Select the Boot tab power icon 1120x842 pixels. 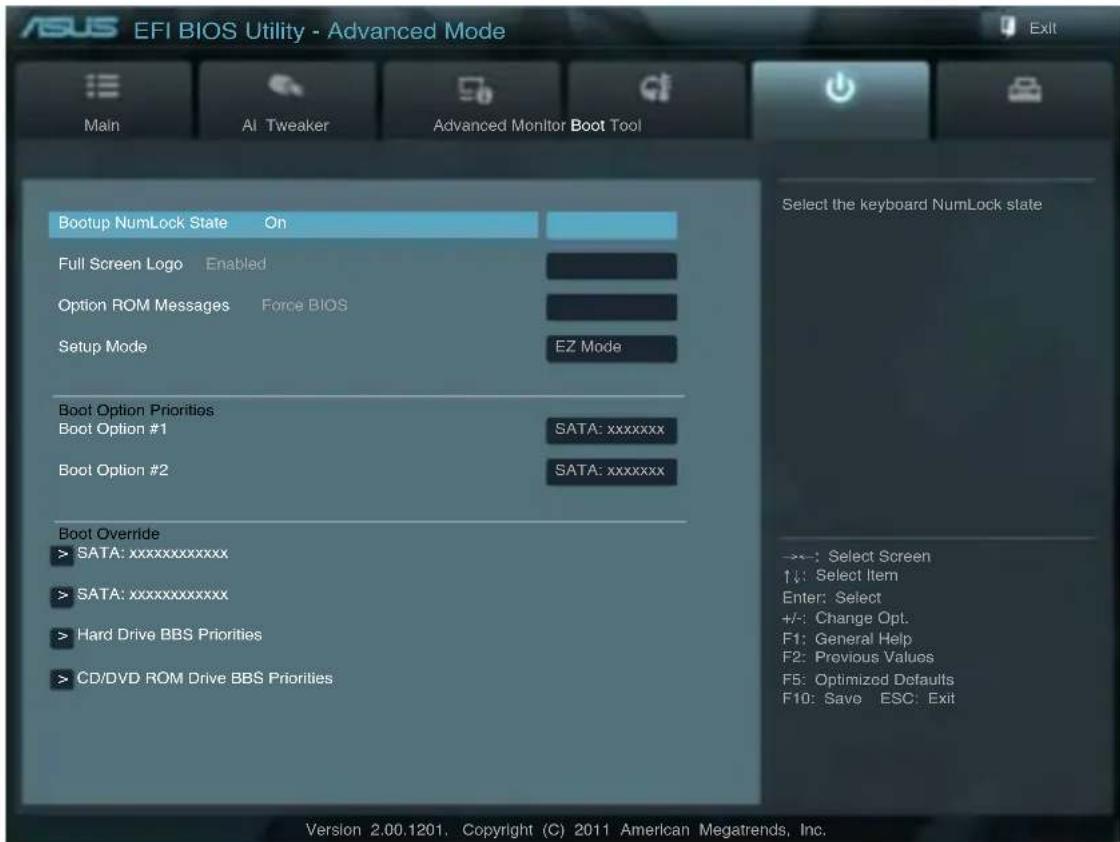tap(840, 88)
